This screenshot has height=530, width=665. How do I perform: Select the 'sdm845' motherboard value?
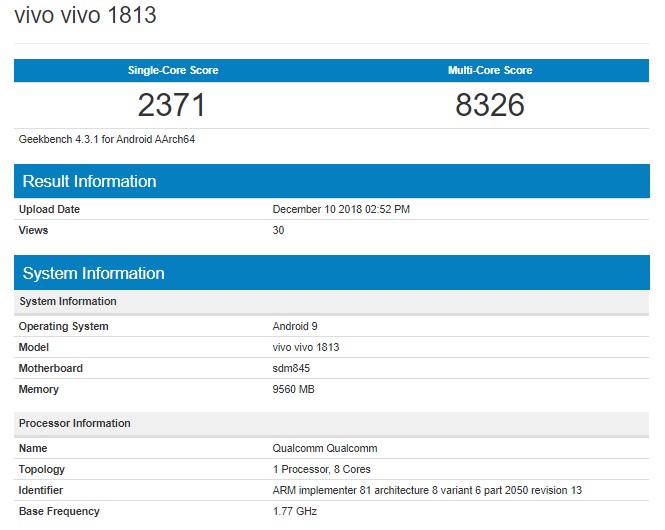(x=291, y=368)
